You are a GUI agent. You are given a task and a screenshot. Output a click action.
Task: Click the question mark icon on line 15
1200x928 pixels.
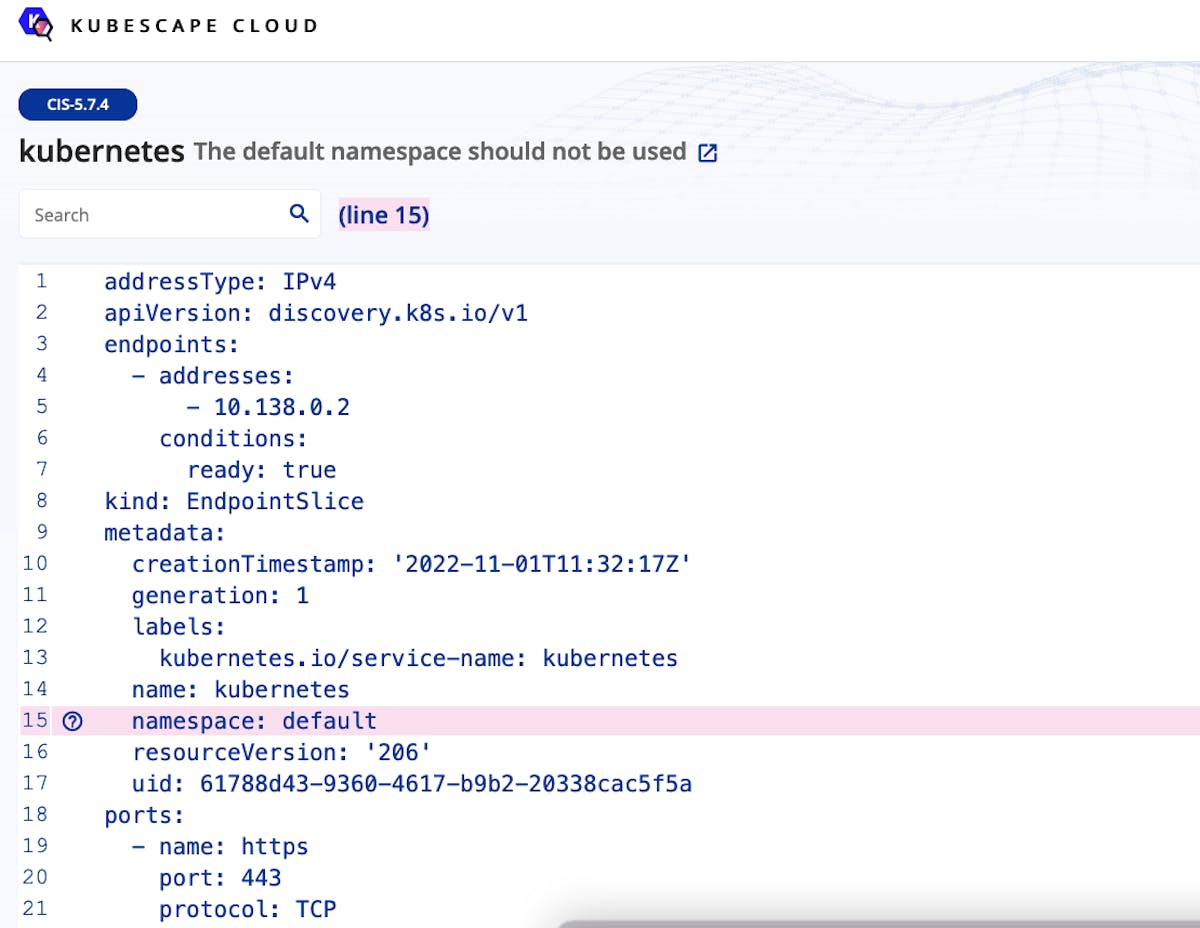(x=72, y=721)
